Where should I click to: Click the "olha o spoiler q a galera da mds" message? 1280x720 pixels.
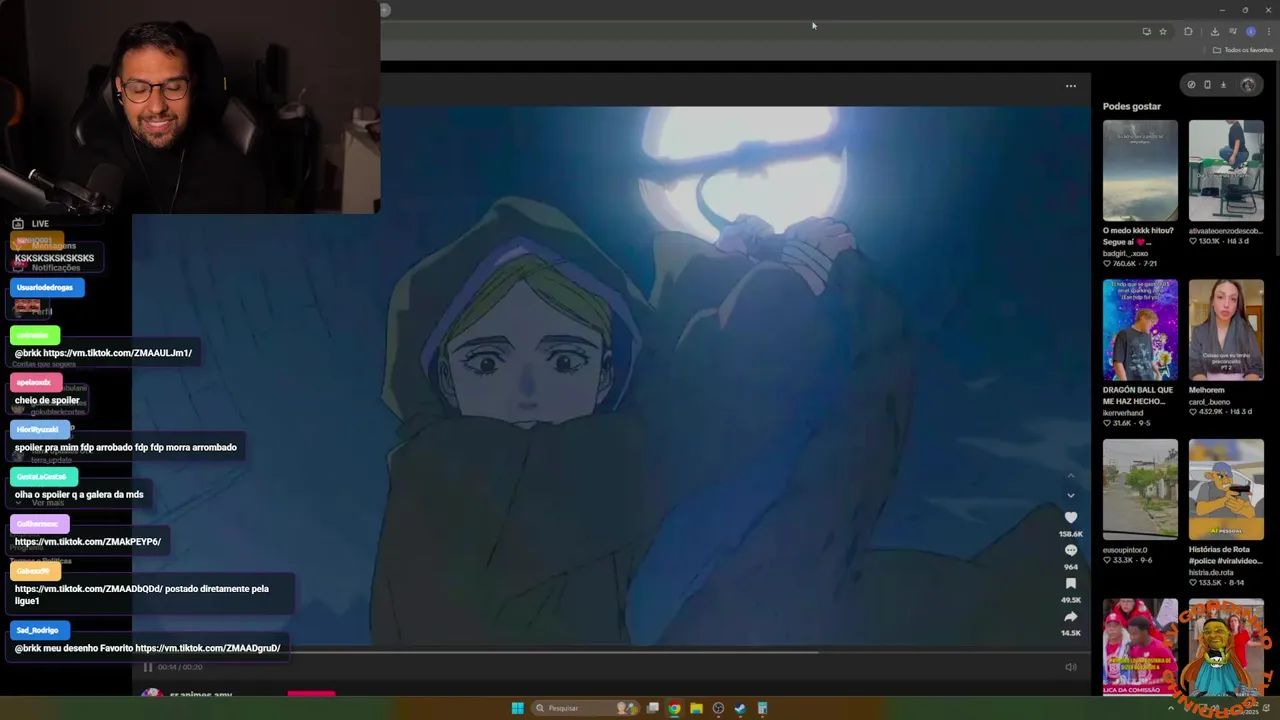click(x=79, y=494)
